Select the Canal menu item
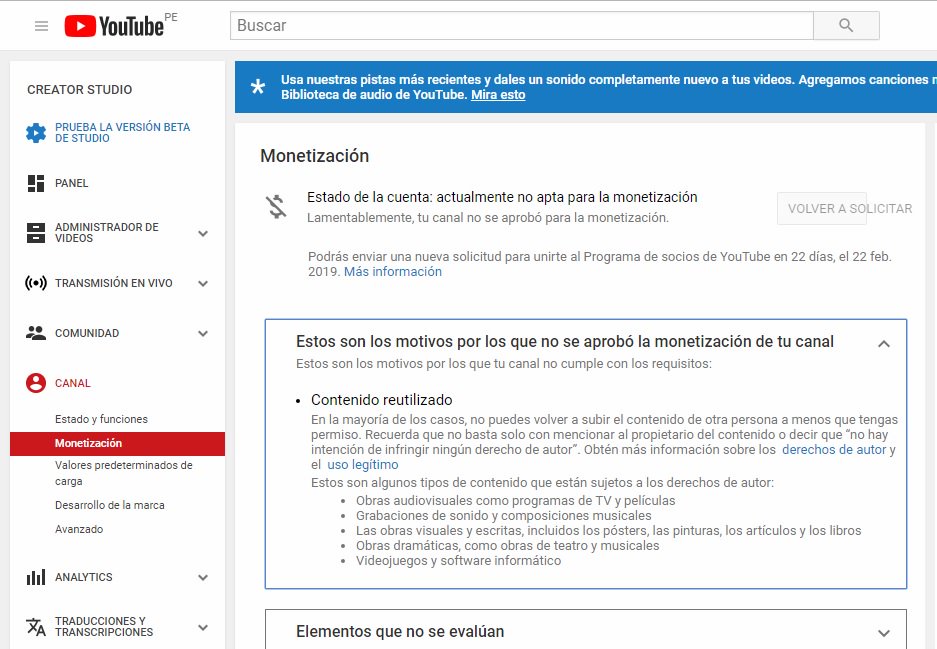Screen dimensions: 937x649 point(73,383)
